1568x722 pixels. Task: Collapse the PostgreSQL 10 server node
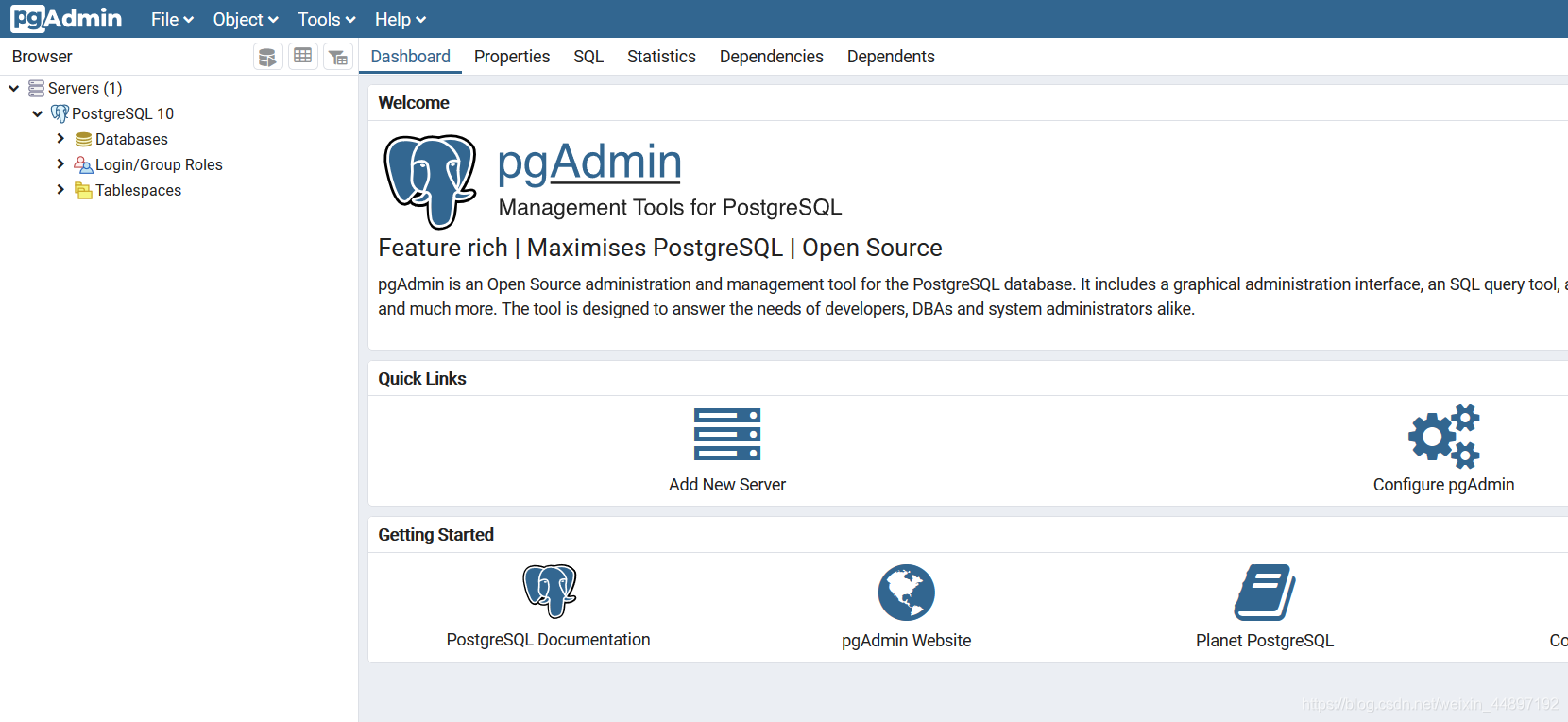pos(38,113)
